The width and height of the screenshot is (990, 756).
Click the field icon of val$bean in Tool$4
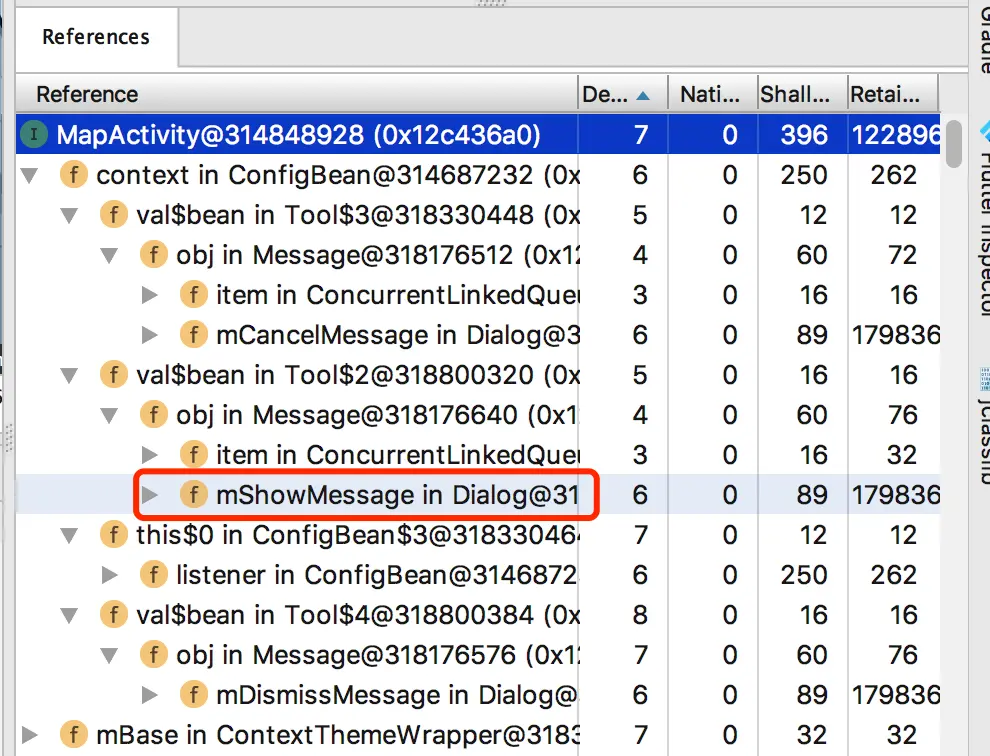coord(114,615)
